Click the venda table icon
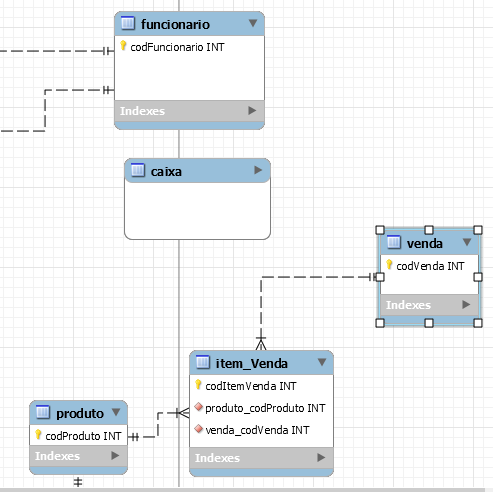 (394, 242)
